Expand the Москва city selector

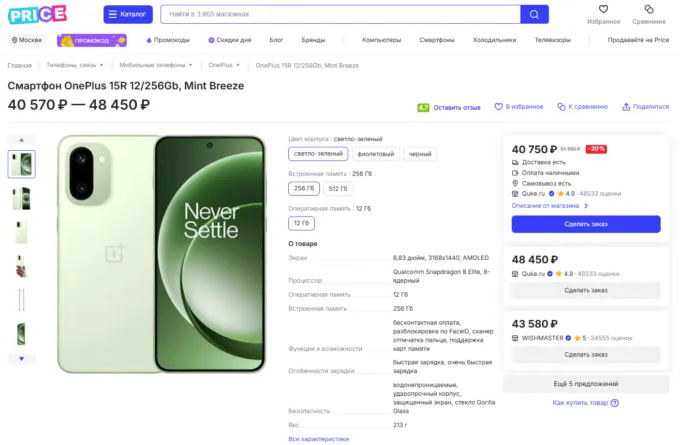[x=26, y=40]
